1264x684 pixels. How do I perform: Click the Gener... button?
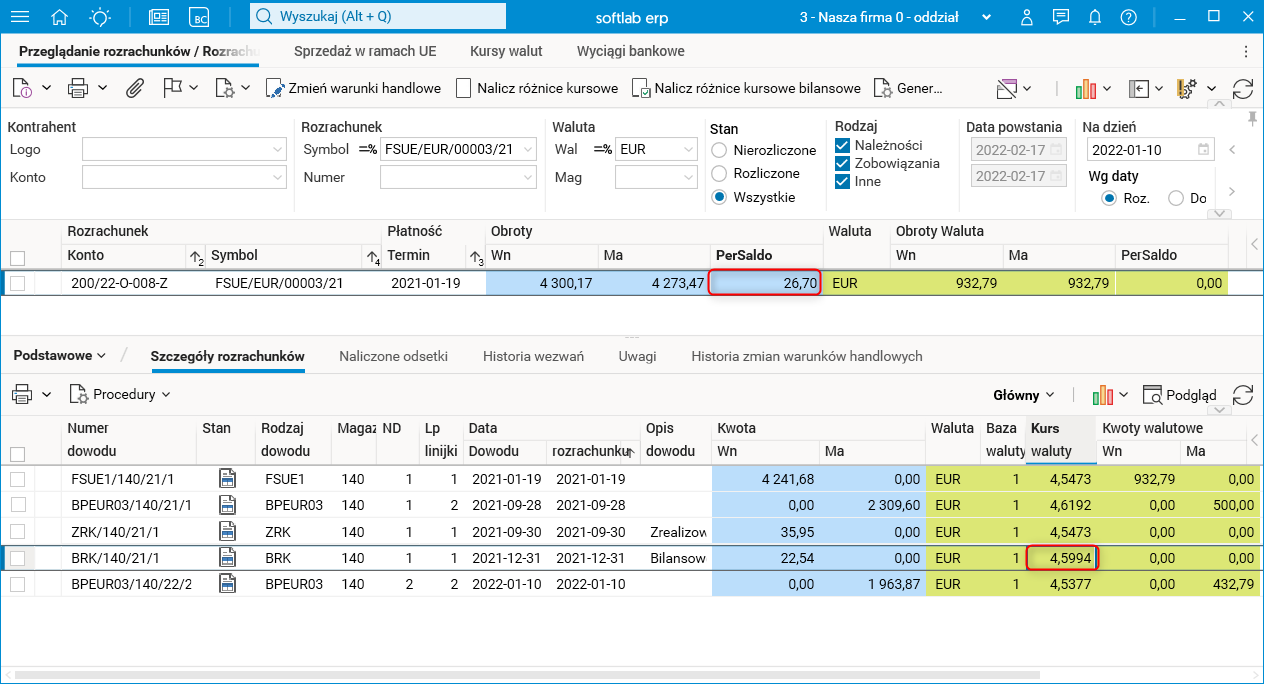907,88
